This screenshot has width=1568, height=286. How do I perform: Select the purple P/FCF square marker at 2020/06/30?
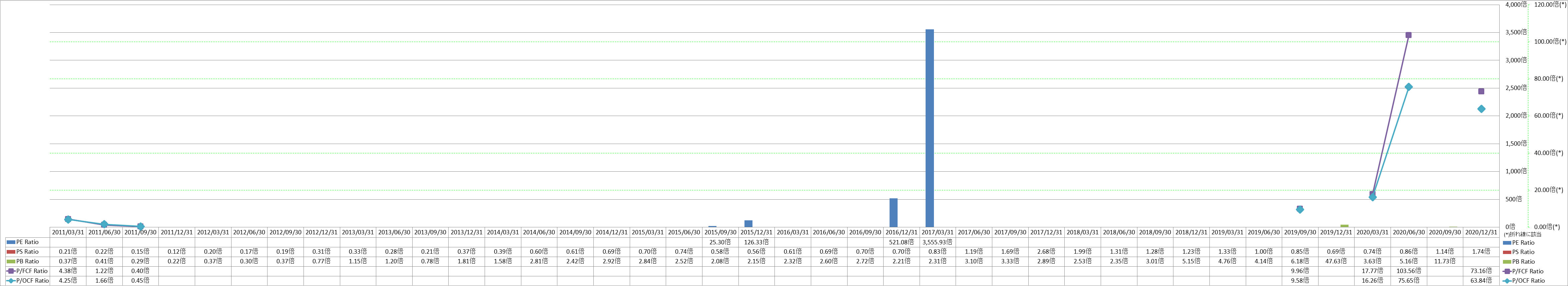1409,35
